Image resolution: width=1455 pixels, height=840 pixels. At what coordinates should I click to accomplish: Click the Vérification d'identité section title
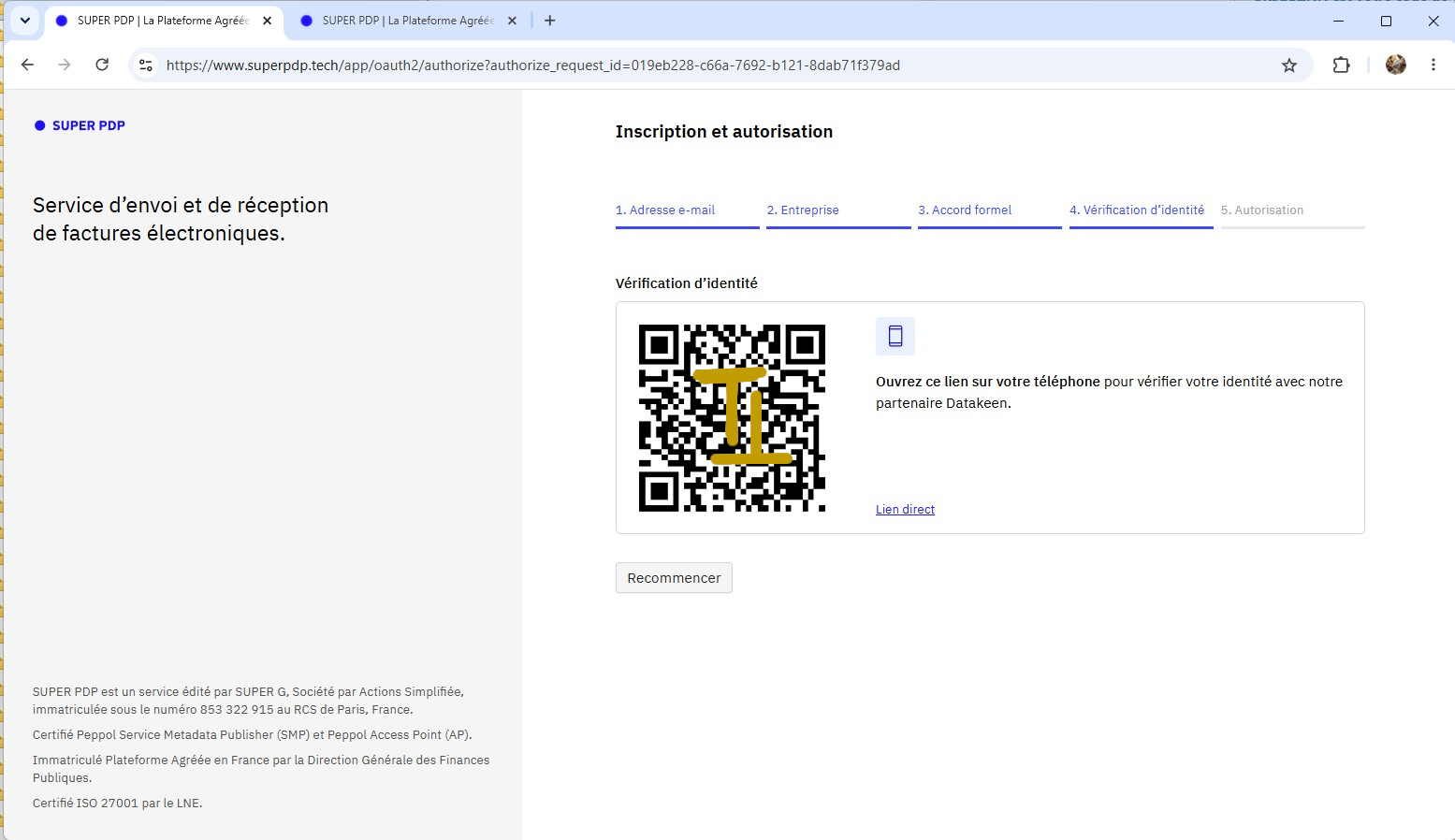(687, 283)
